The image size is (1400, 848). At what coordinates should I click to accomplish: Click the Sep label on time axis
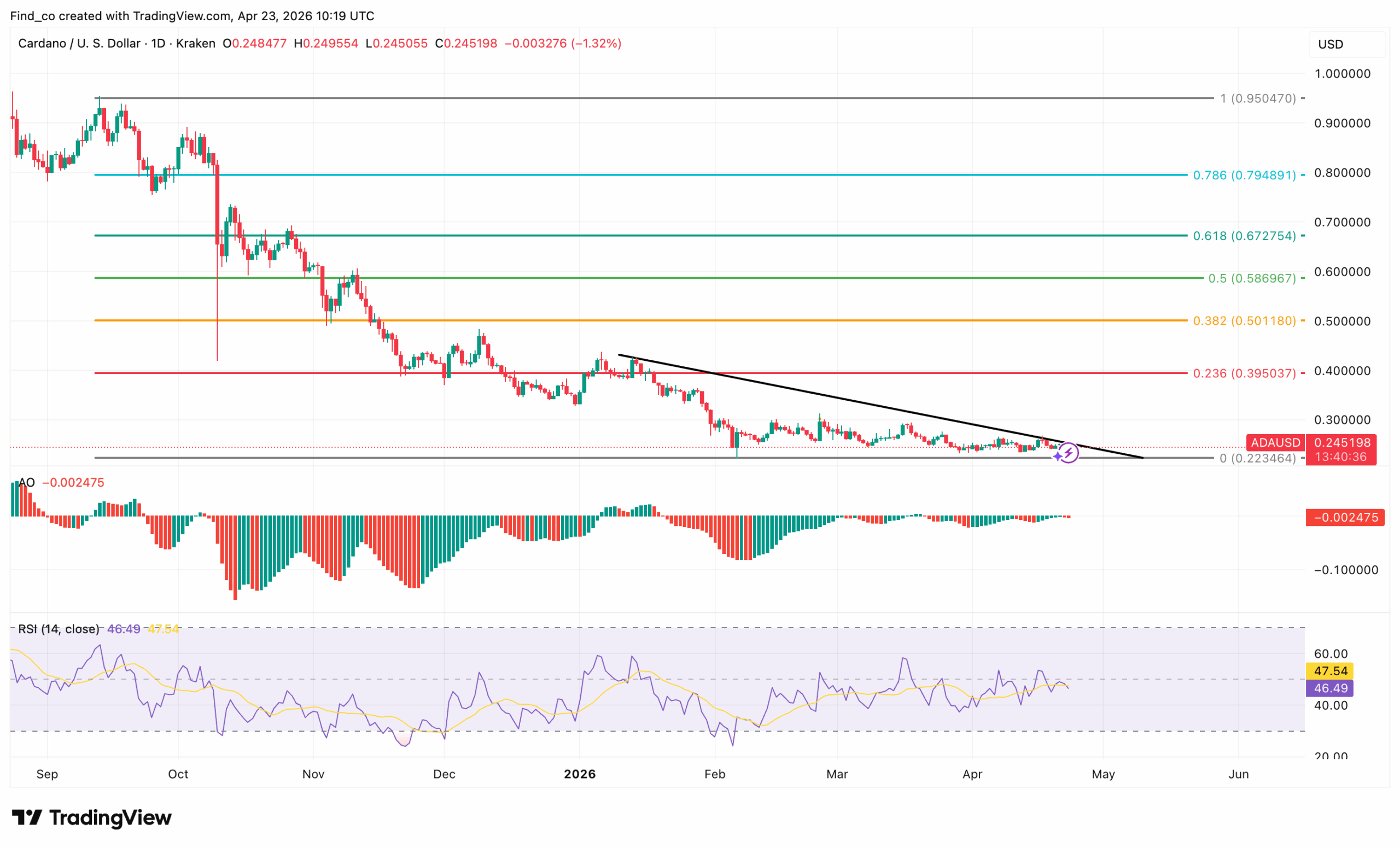click(47, 774)
